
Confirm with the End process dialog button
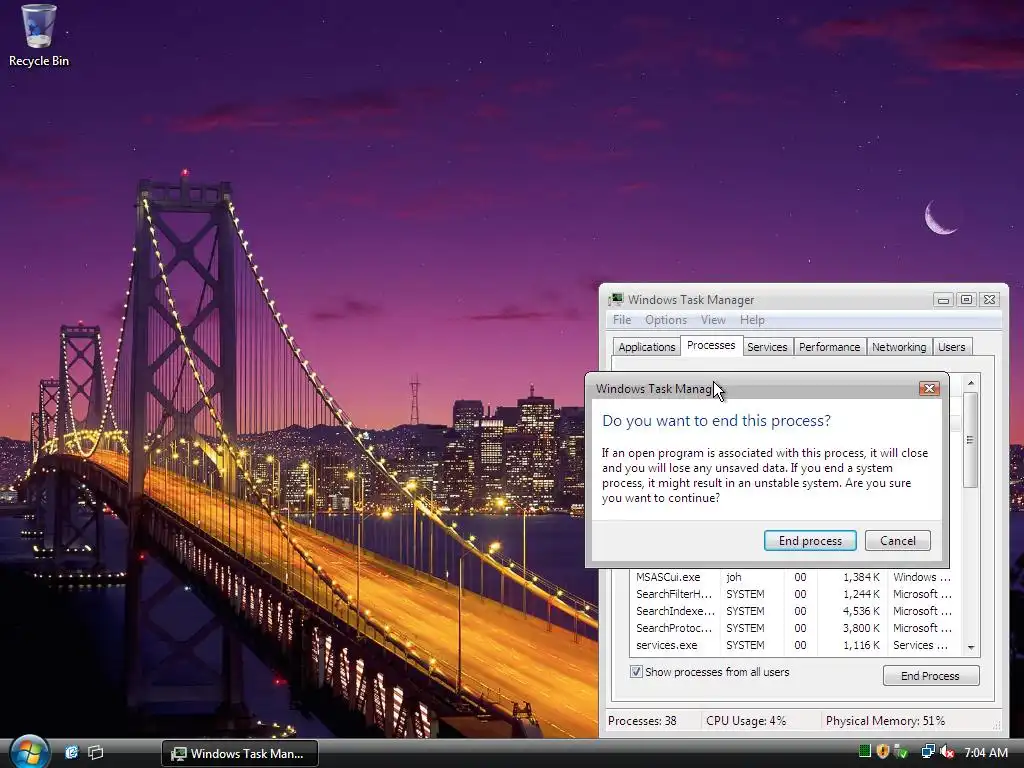[810, 541]
